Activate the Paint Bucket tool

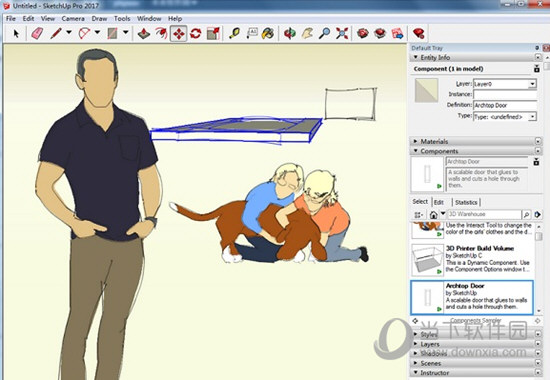click(268, 34)
